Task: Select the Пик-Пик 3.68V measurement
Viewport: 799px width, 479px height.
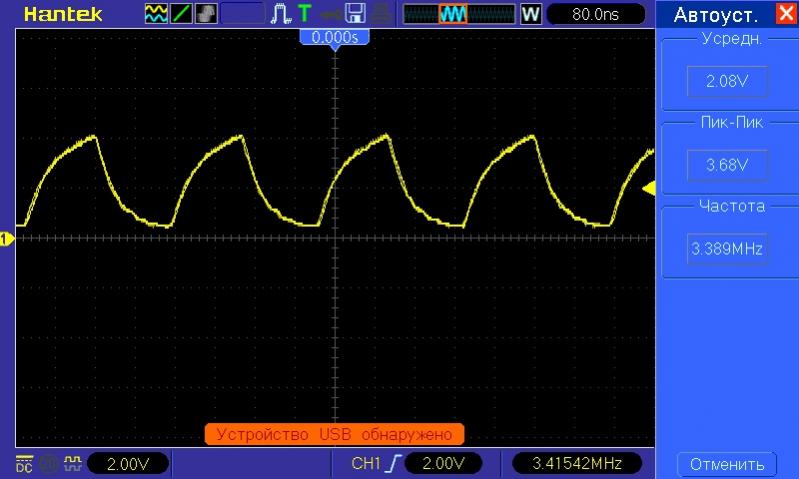Action: 726,164
